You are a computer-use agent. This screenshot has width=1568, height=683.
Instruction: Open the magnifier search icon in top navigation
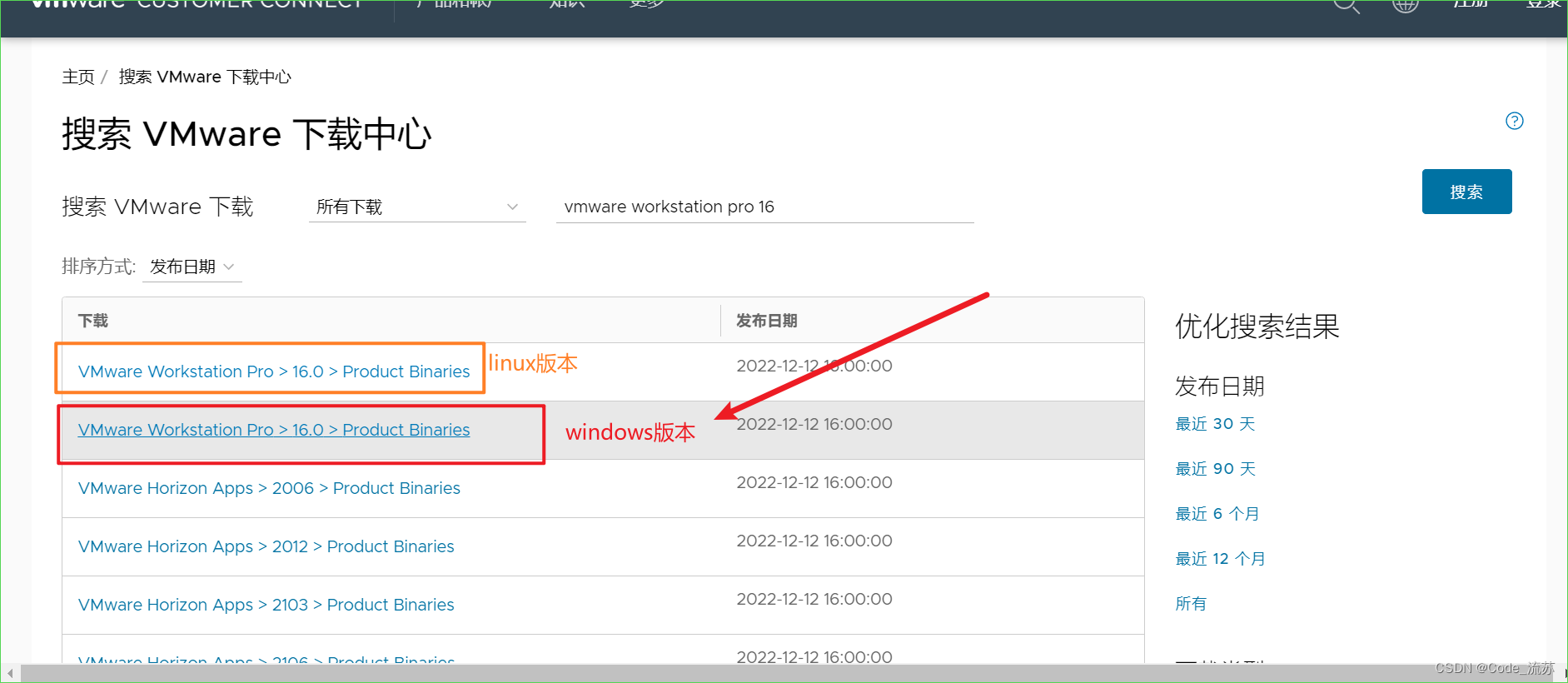tap(1346, 7)
